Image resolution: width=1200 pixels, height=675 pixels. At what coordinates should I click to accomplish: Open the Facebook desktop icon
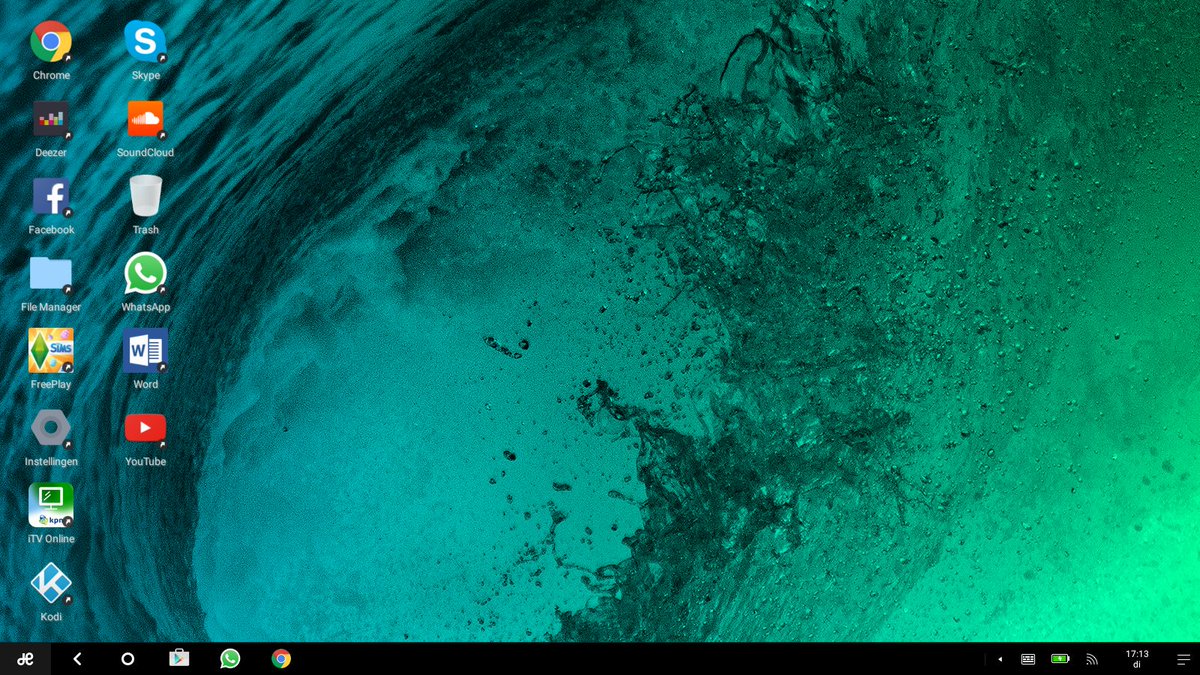point(51,196)
